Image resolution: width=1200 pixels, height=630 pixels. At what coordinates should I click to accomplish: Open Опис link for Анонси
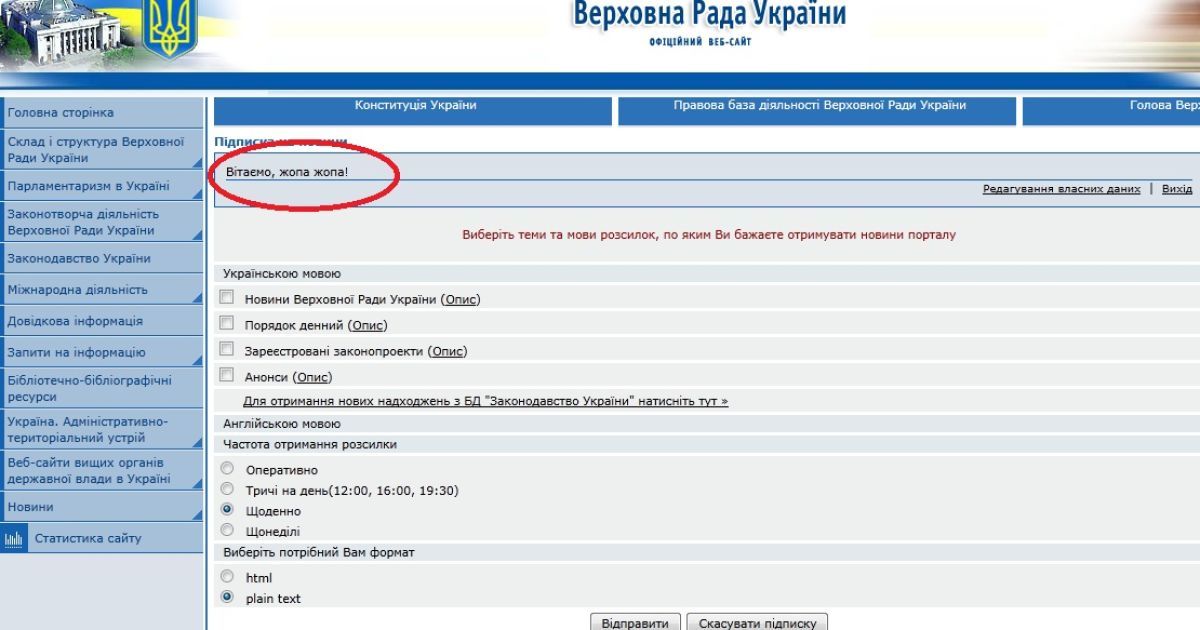[x=312, y=377]
